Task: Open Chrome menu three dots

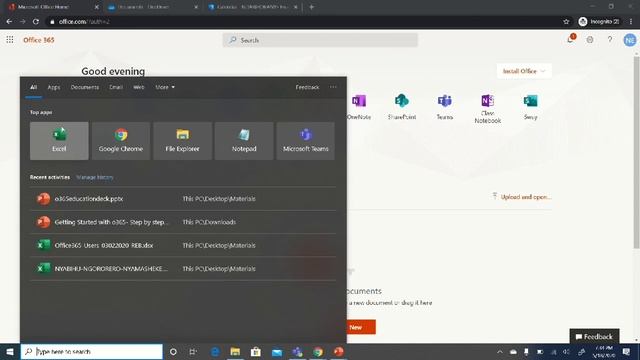Action: pos(631,22)
